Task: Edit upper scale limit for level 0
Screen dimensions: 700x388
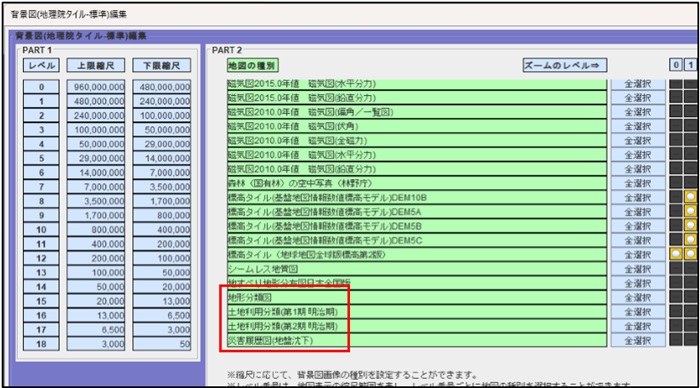Action: point(96,87)
